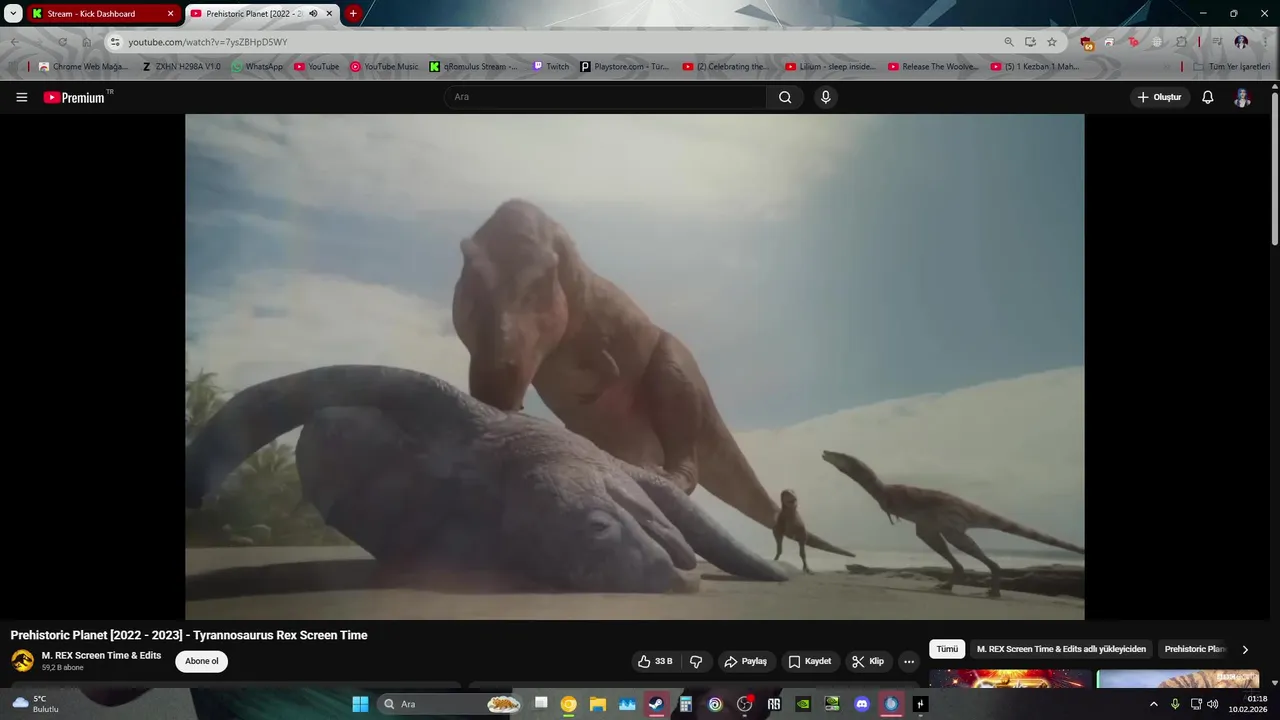The width and height of the screenshot is (1280, 720).
Task: Open Chrome profile avatar
Action: pyautogui.click(x=1241, y=42)
